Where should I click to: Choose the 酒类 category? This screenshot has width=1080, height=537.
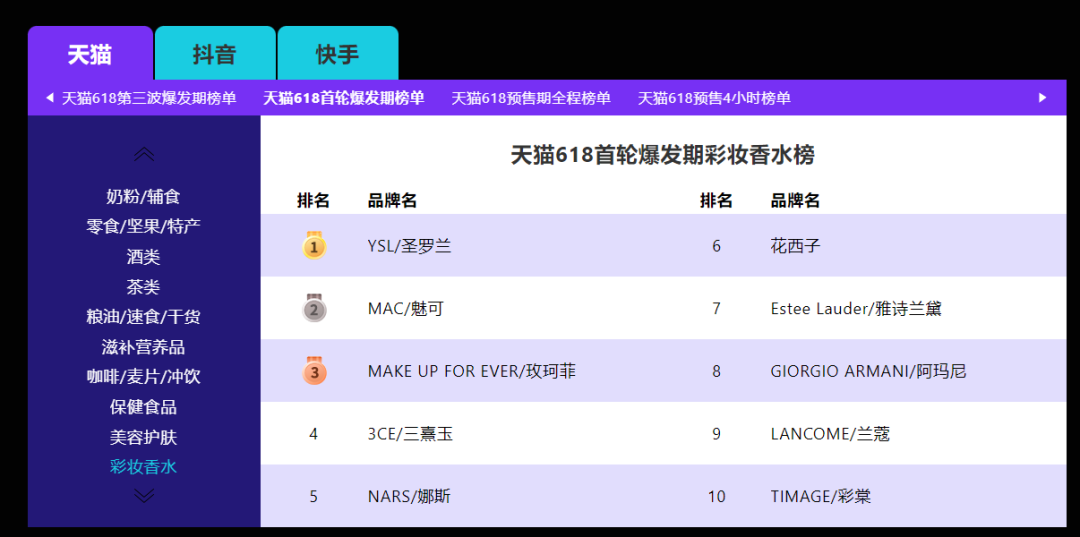pyautogui.click(x=143, y=257)
